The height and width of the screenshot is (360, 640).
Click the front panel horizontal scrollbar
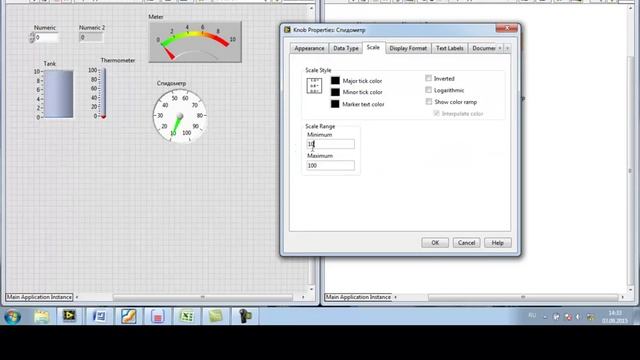202,297
